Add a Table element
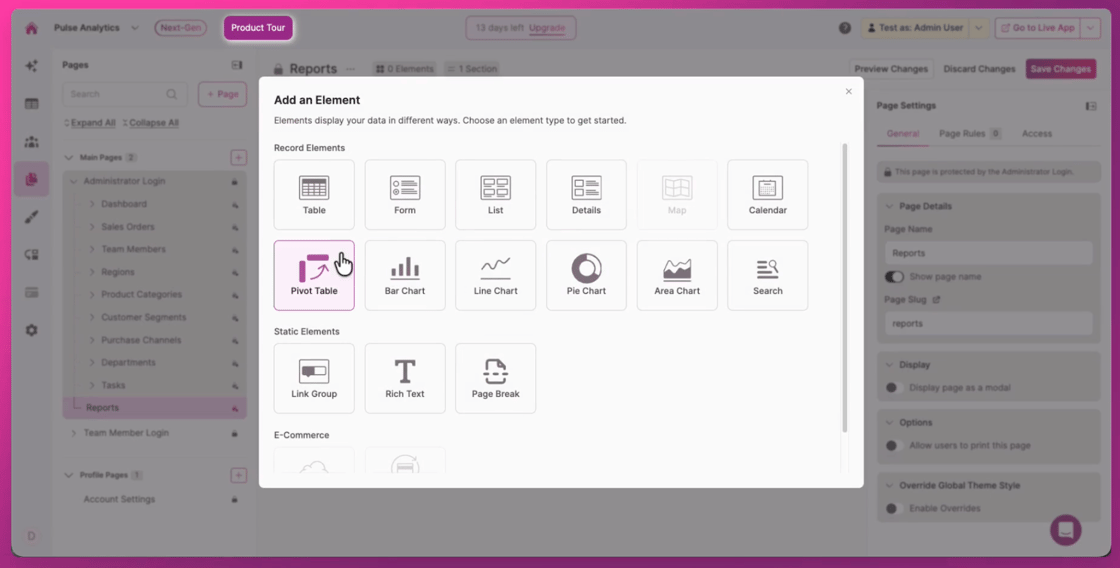1120x568 pixels. [314, 194]
